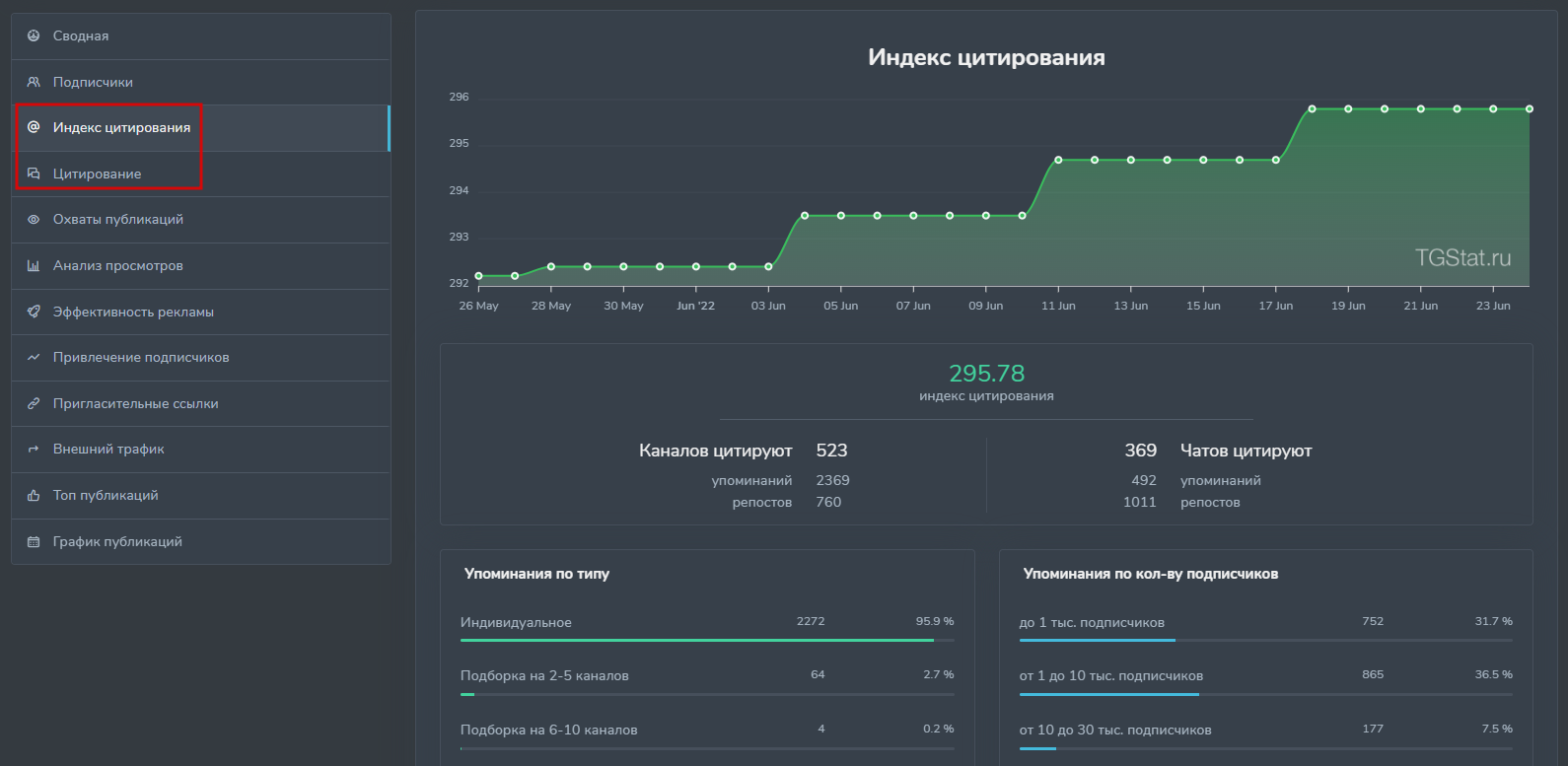
Task: Click the Подборка на 2-5 каналов row
Action: [707, 675]
